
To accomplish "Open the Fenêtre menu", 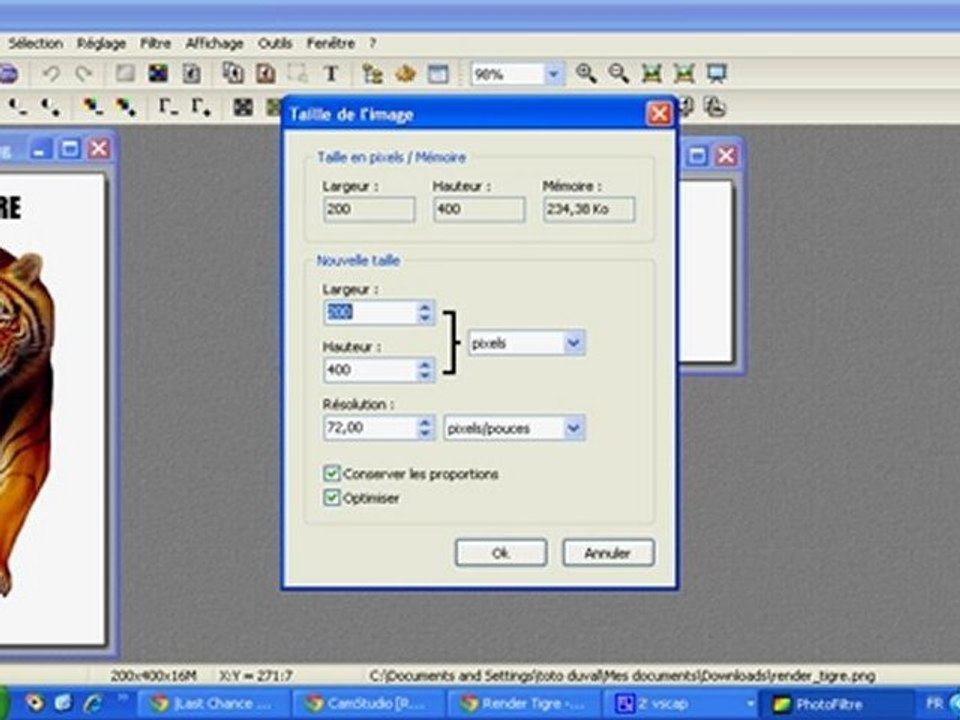I will (x=331, y=43).
